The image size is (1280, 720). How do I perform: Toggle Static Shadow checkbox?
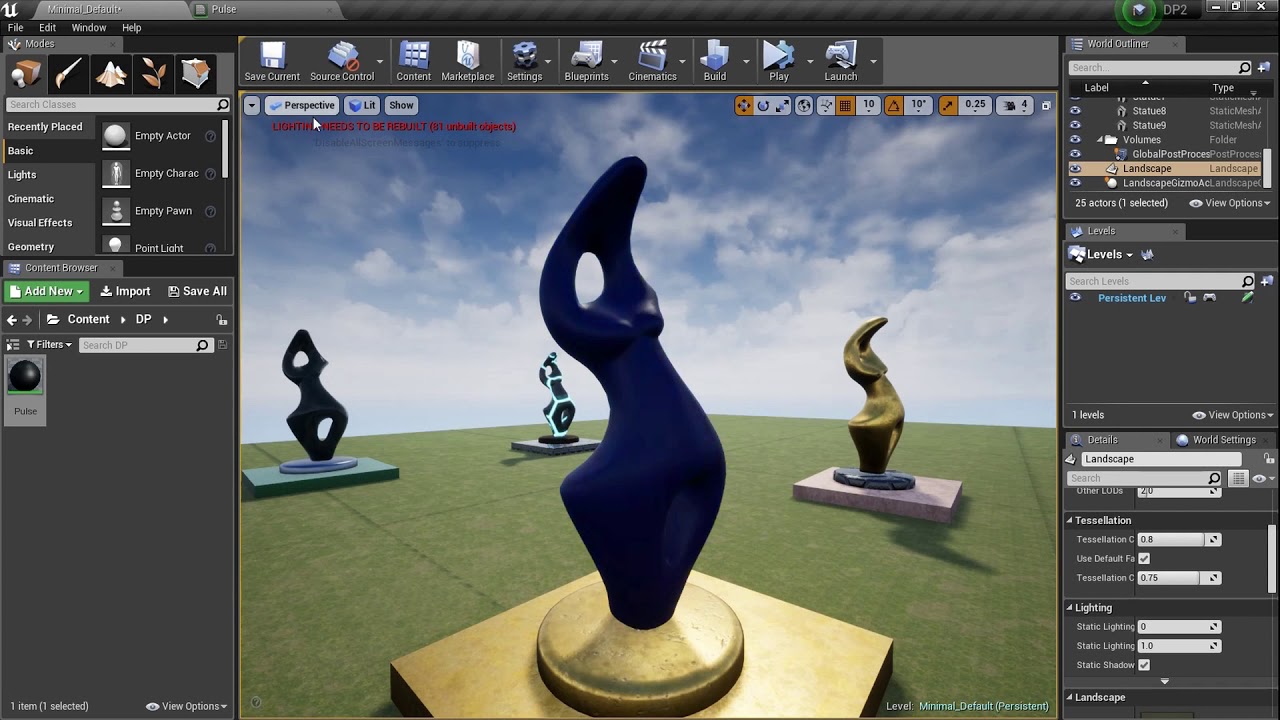pos(1144,665)
